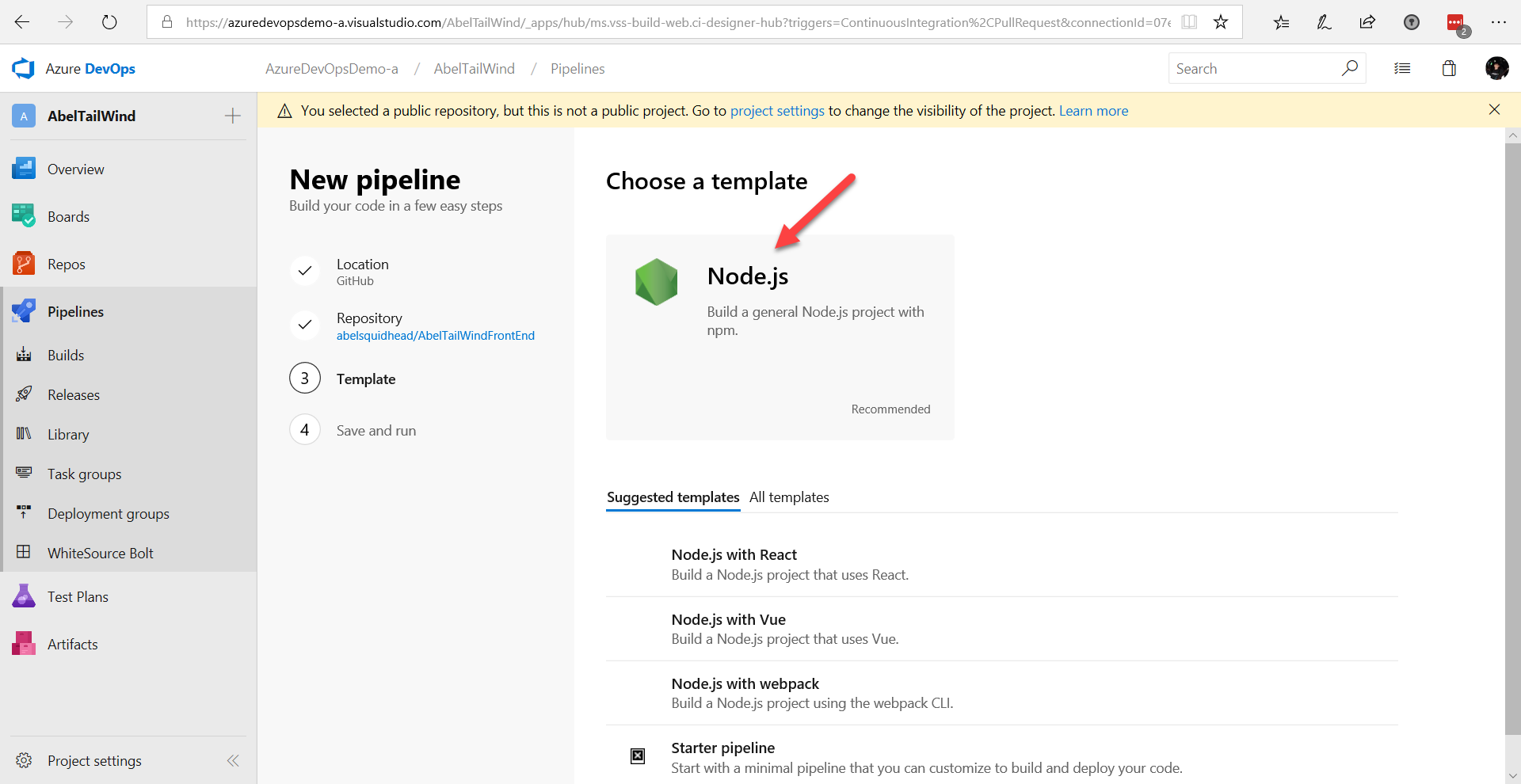Open the abelsquidhead/AbelTailWindFrontEnd repository link
This screenshot has height=784, width=1521.
tap(436, 336)
